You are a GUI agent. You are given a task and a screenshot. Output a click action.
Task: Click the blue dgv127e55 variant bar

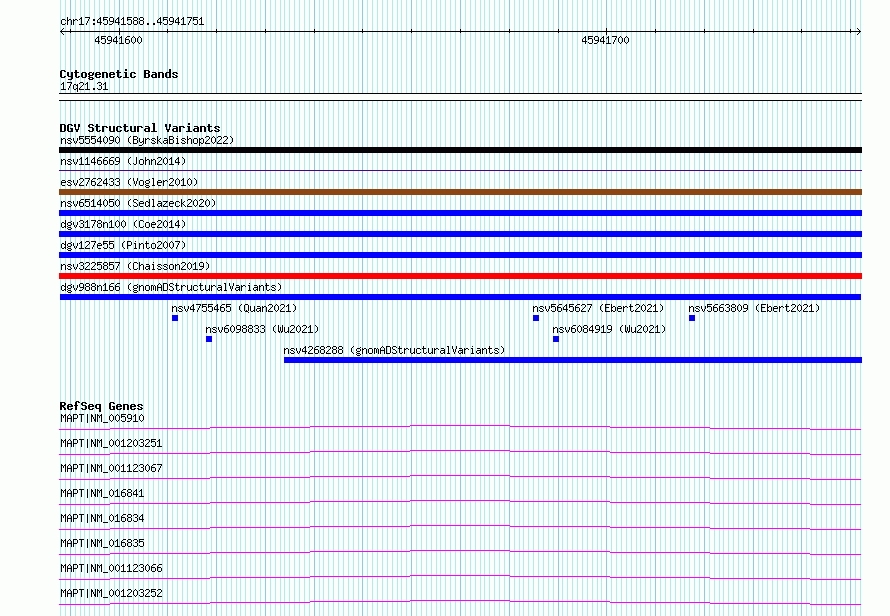[x=460, y=255]
